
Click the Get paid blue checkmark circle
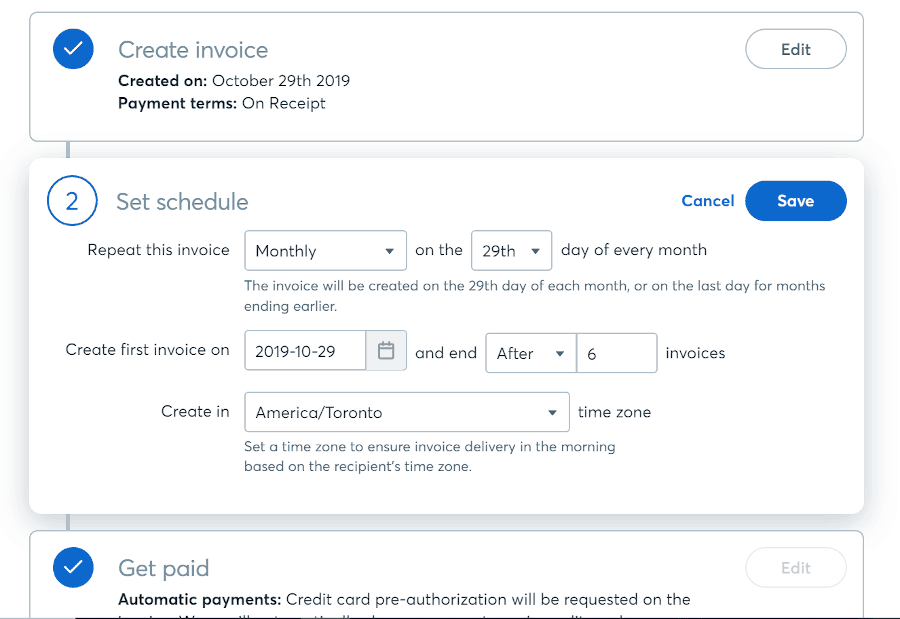click(73, 567)
